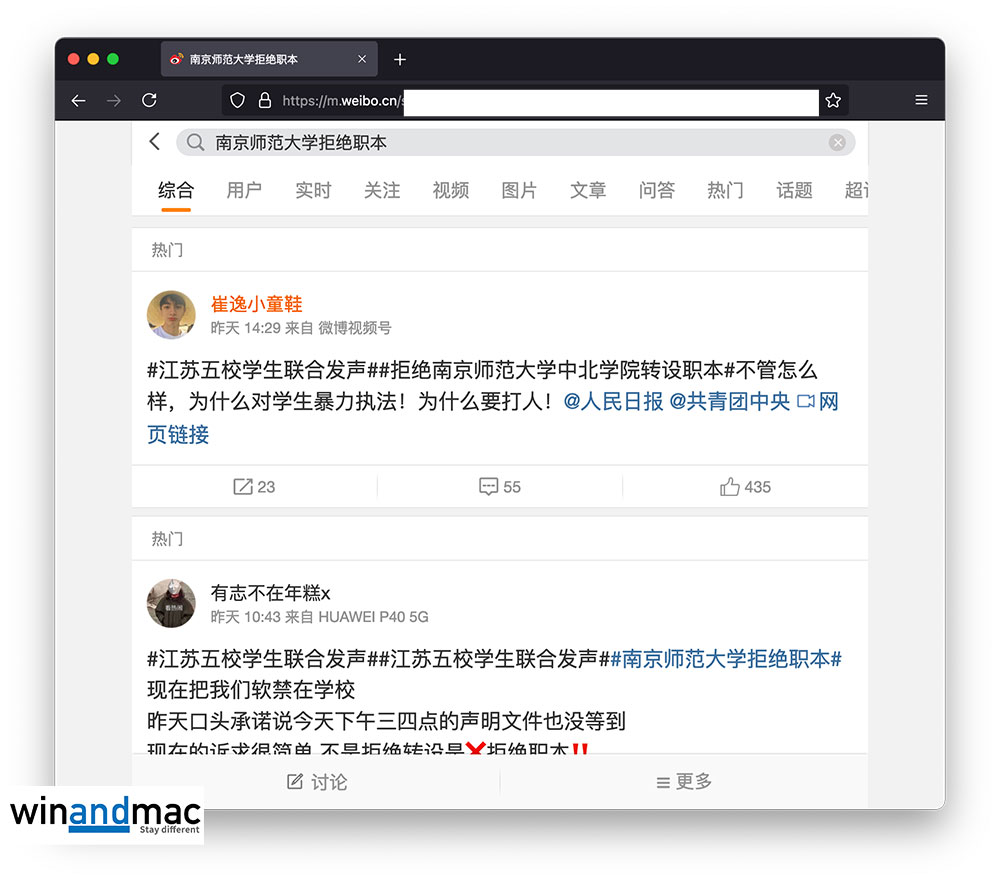Open a new browser tab
Image resolution: width=1000 pixels, height=882 pixels.
pos(400,59)
